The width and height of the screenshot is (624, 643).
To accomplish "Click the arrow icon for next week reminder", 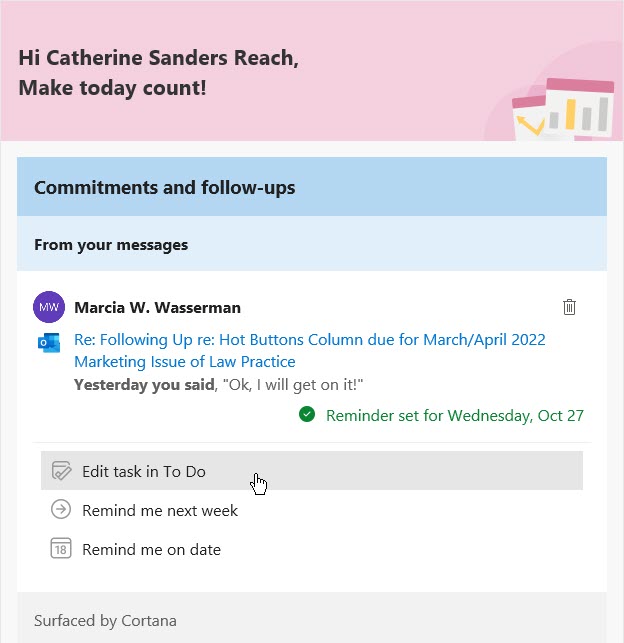I will click(61, 510).
